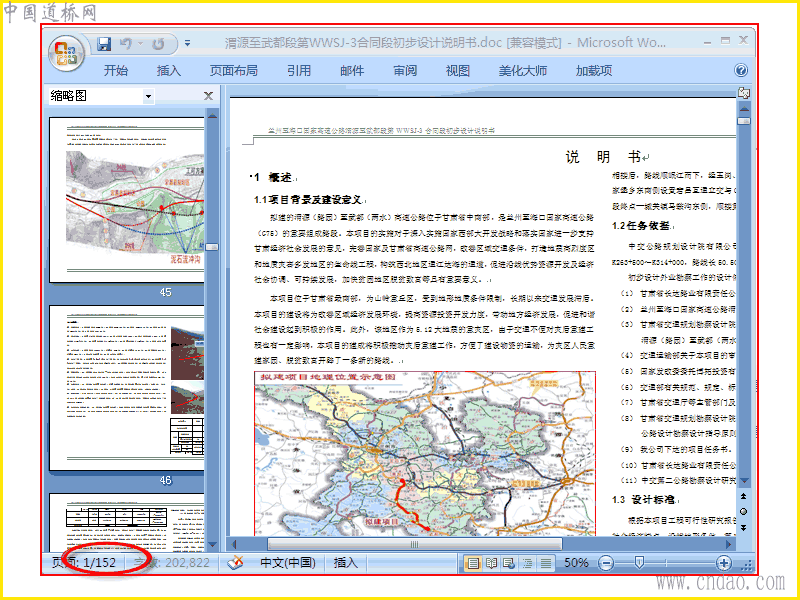
Task: Open the 页面布局 ribbon tab
Action: 234,70
